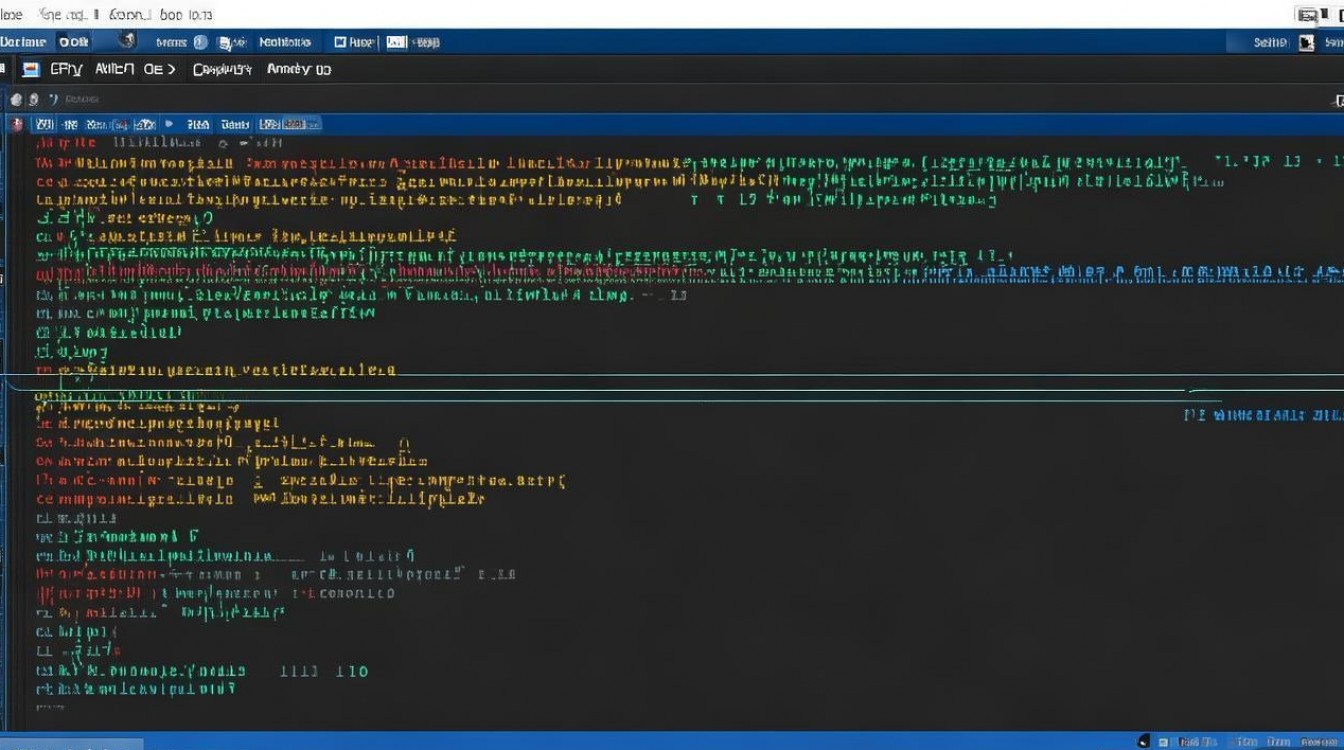The height and width of the screenshot is (750, 1344).
Task: Click the square icon right of Saitie
Action: click(1306, 42)
